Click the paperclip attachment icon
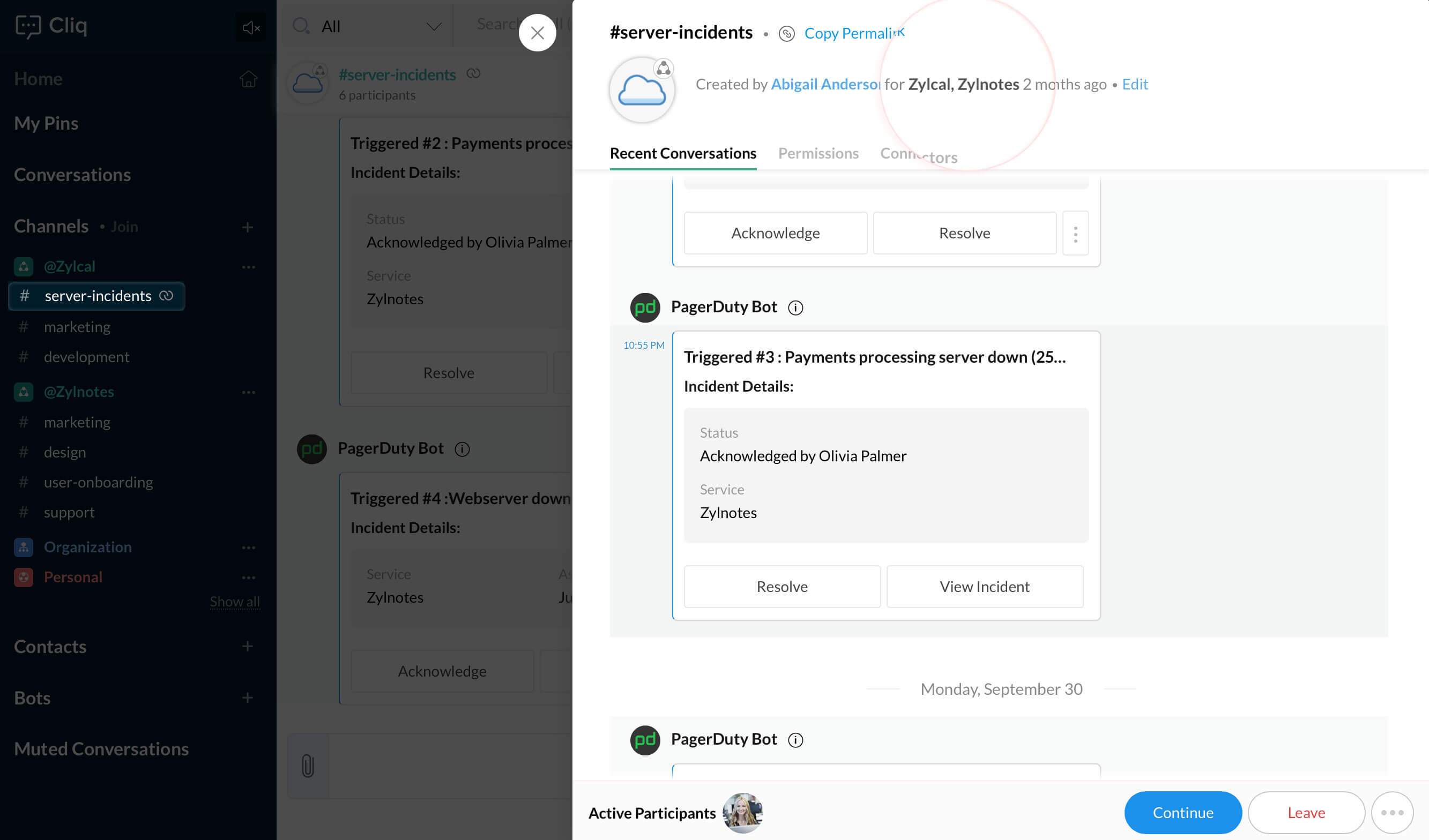 tap(308, 766)
